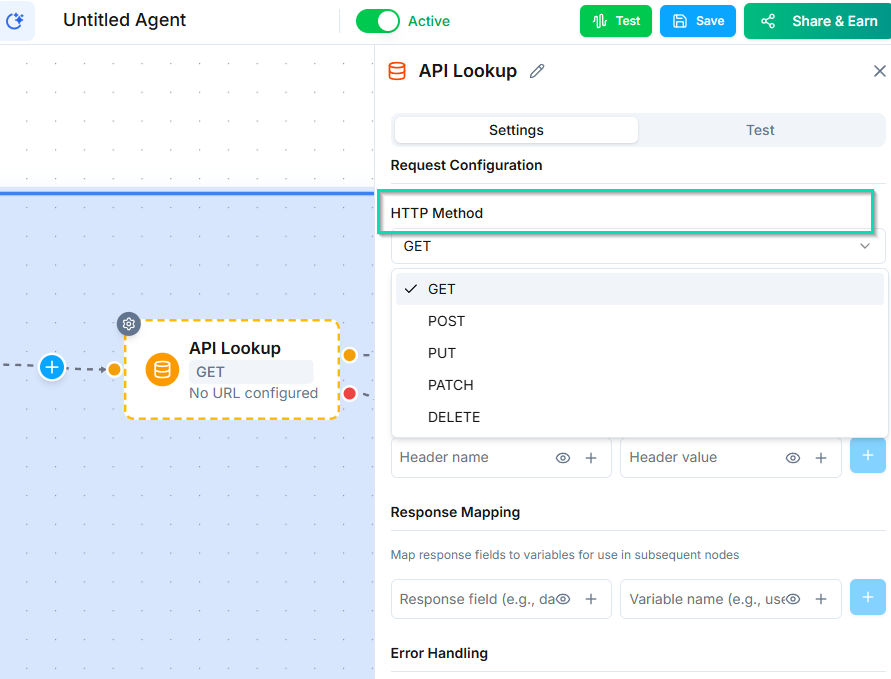This screenshot has height=679, width=891.
Task: Click the plus icon inside the Header value field
Action: click(821, 458)
